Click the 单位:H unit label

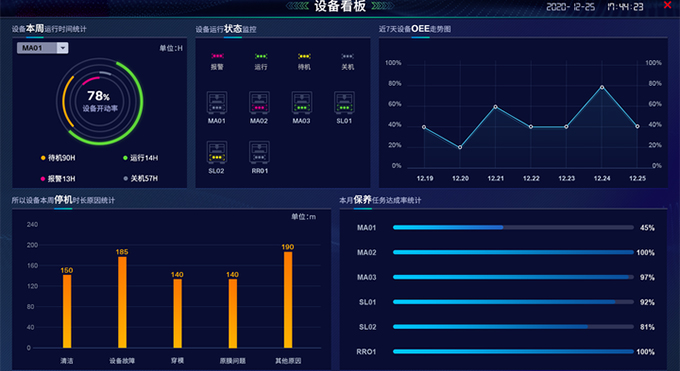[171, 48]
